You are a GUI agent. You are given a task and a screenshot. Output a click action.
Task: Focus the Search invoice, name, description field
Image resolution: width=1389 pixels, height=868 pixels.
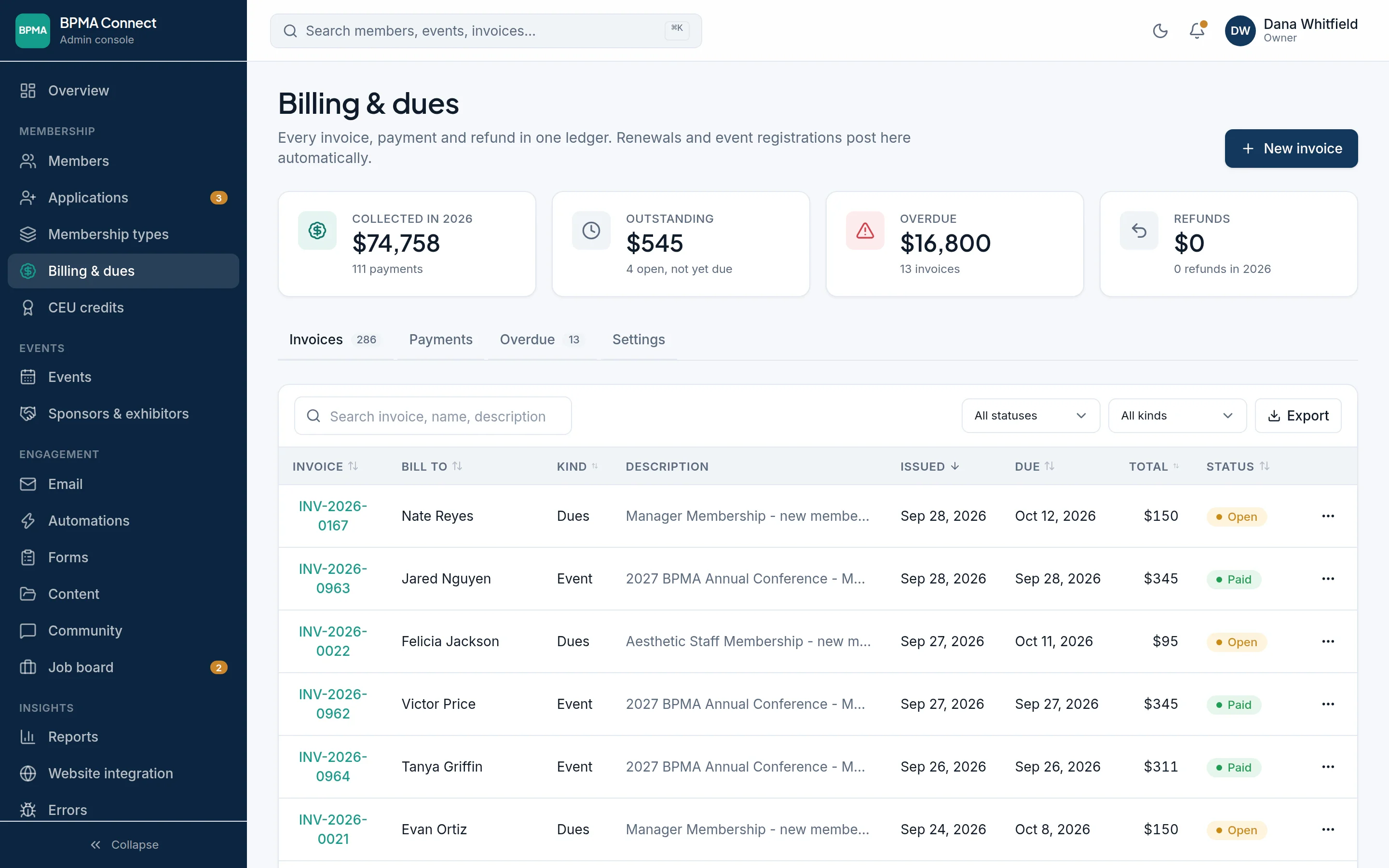click(x=433, y=416)
